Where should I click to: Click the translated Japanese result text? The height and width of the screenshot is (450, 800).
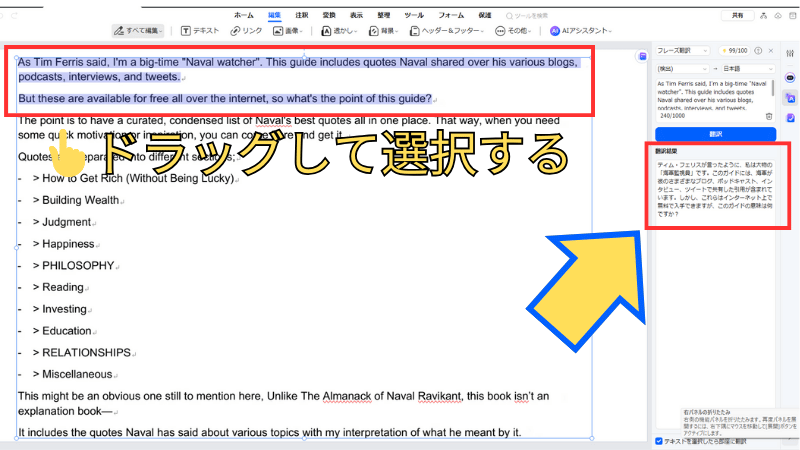(715, 189)
